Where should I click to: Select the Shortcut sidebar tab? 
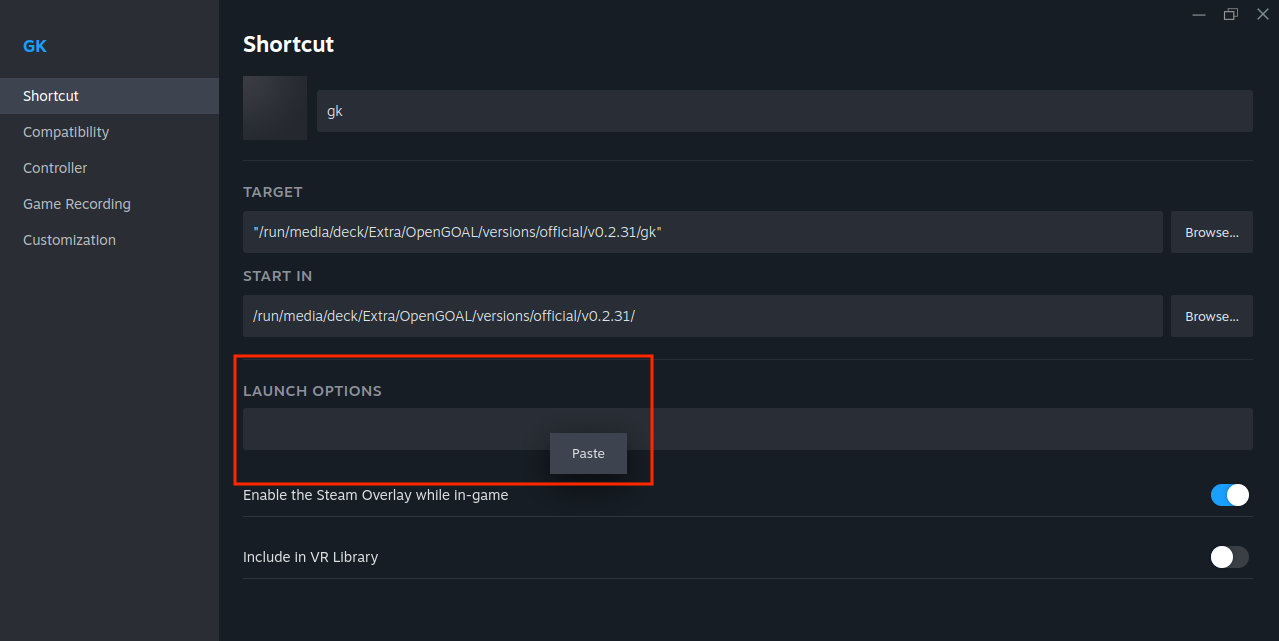(x=51, y=96)
